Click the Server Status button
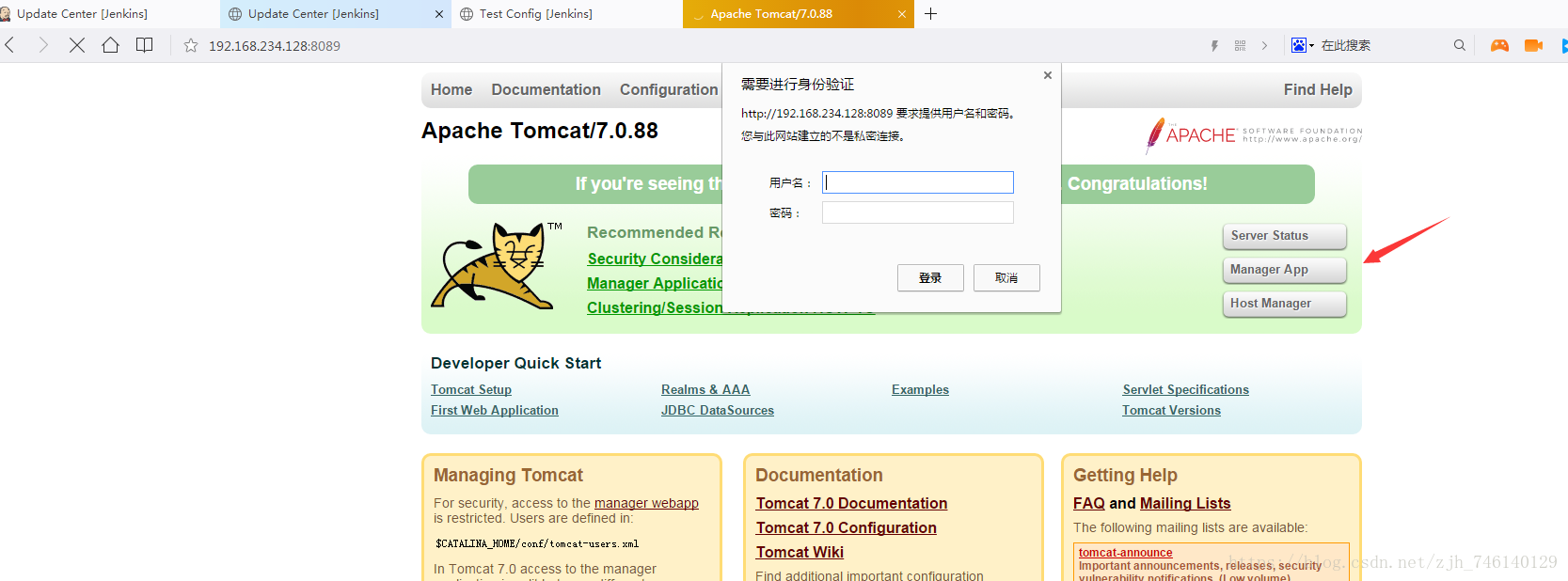 pos(1284,236)
